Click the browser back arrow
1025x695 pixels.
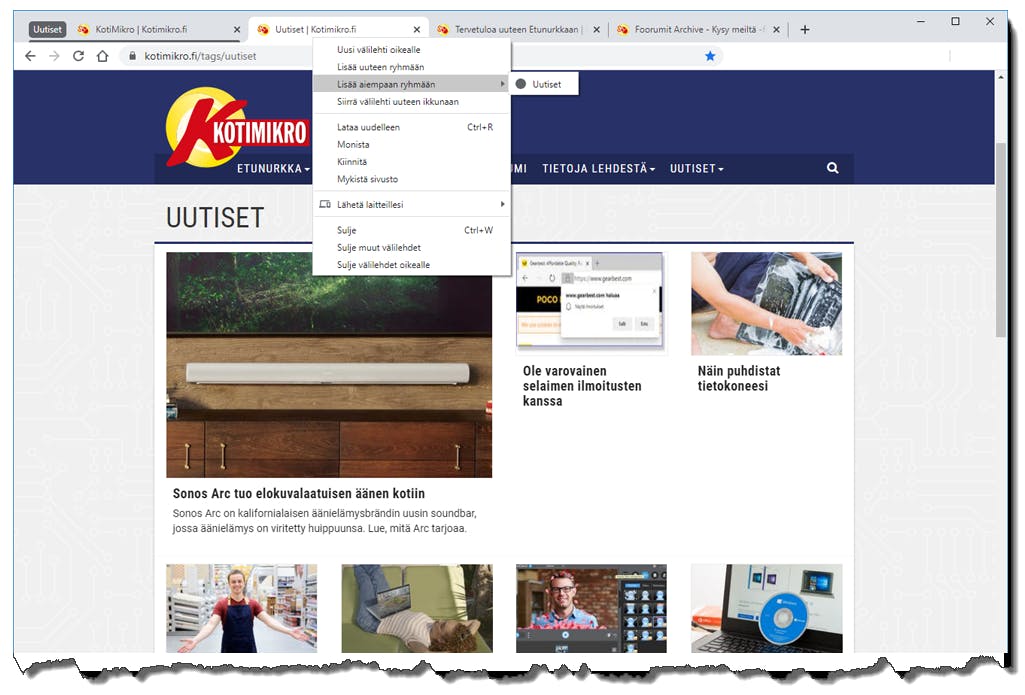(x=30, y=56)
